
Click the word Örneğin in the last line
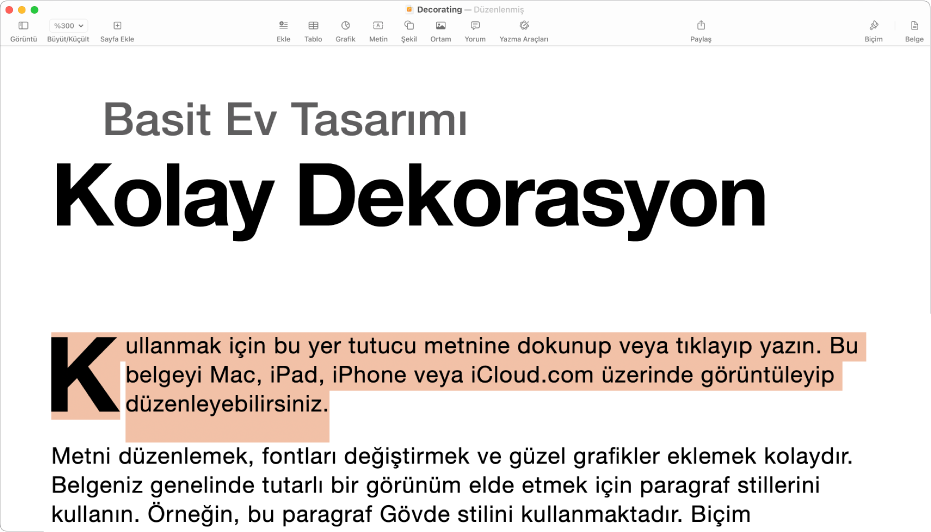coord(194,514)
